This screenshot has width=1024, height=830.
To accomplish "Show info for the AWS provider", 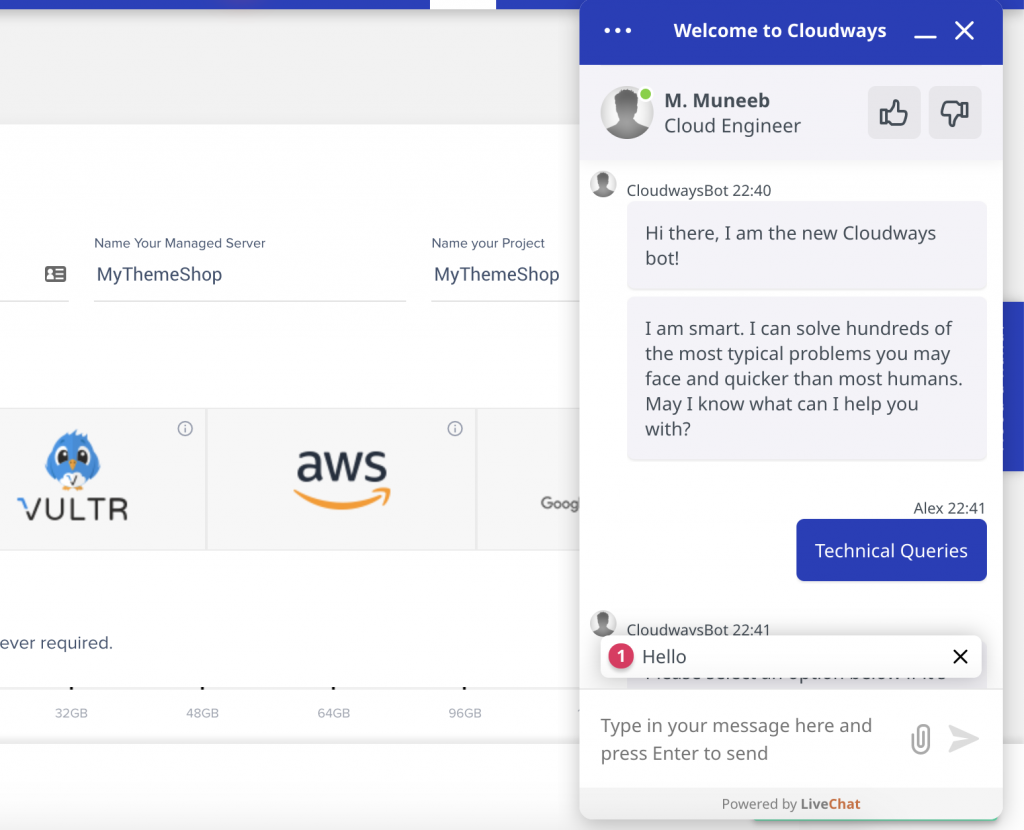I will tap(455, 428).
